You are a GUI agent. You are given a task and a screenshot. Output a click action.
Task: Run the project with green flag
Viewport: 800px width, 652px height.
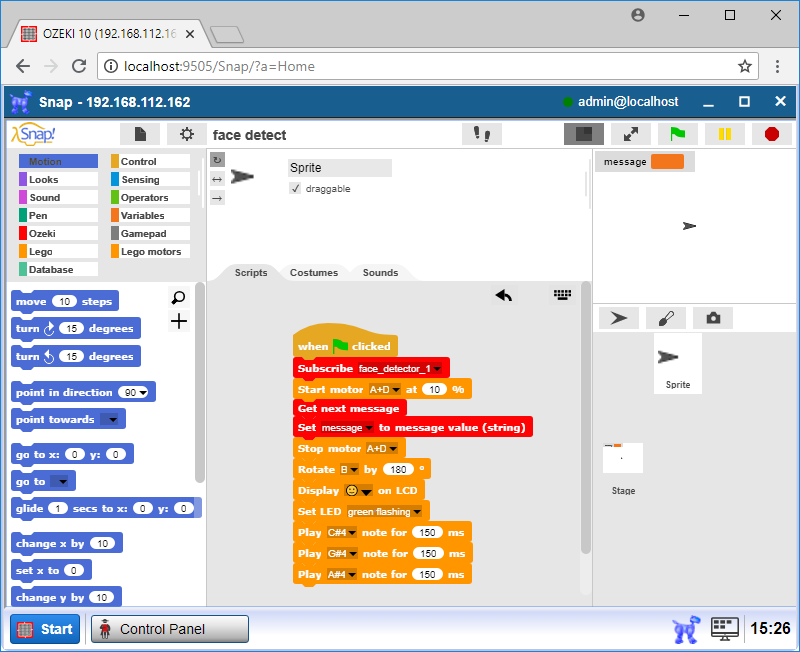[x=678, y=134]
